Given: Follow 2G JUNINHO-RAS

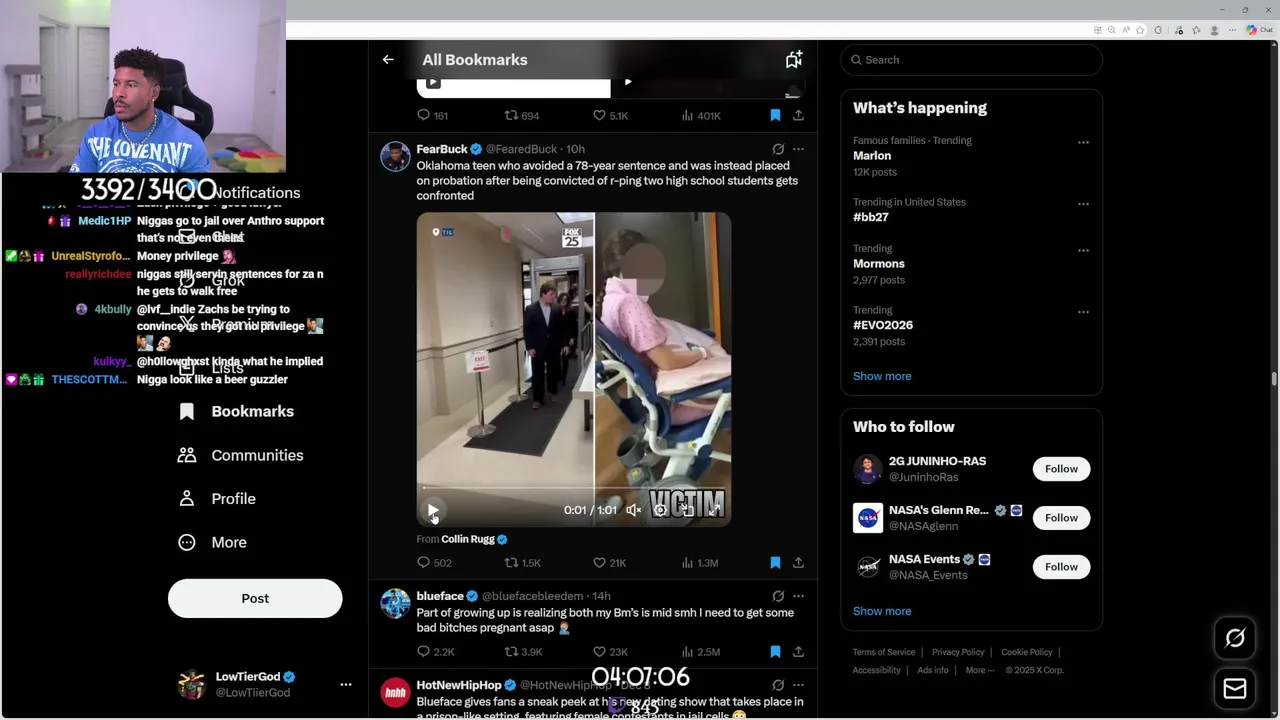Looking at the screenshot, I should click(1061, 469).
